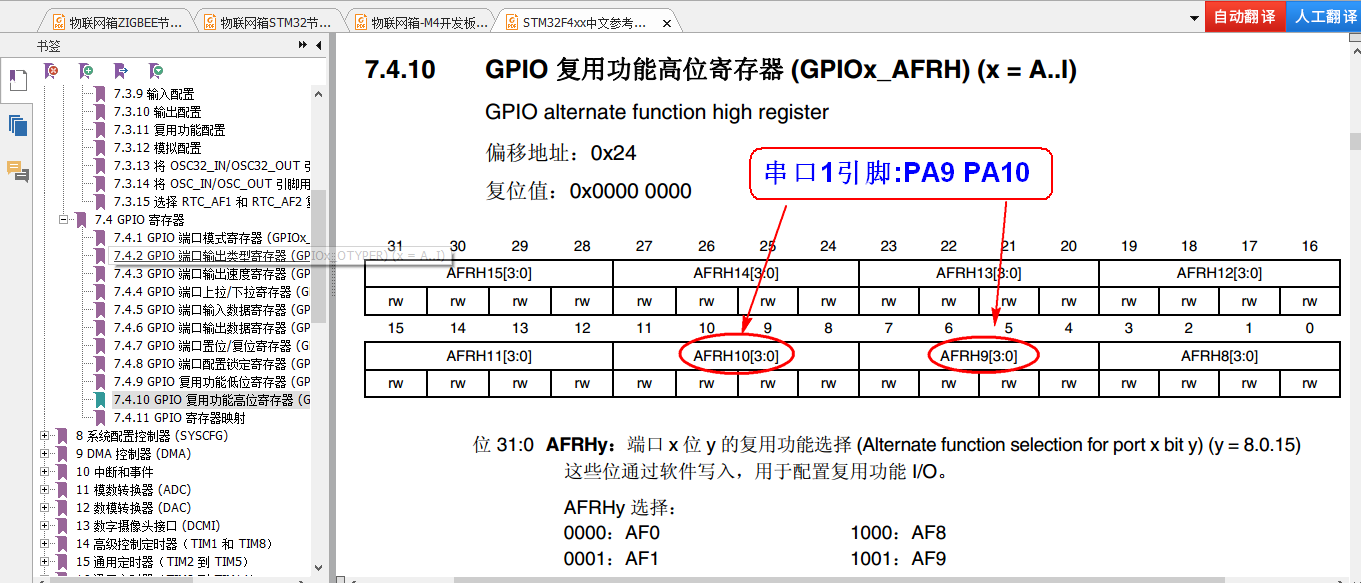This screenshot has height=583, width=1361.
Task: Expand 12 数模转换器 (DAC) node
Action: 44,507
